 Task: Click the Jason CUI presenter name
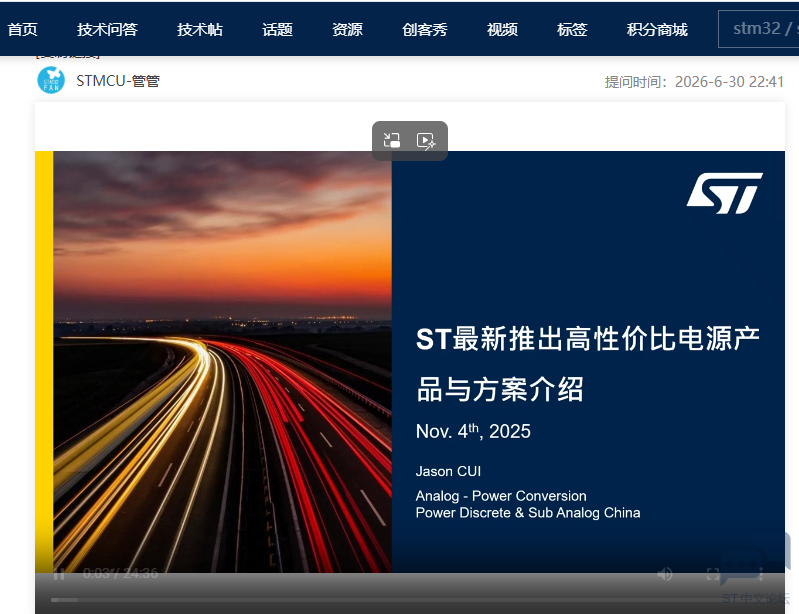click(448, 471)
